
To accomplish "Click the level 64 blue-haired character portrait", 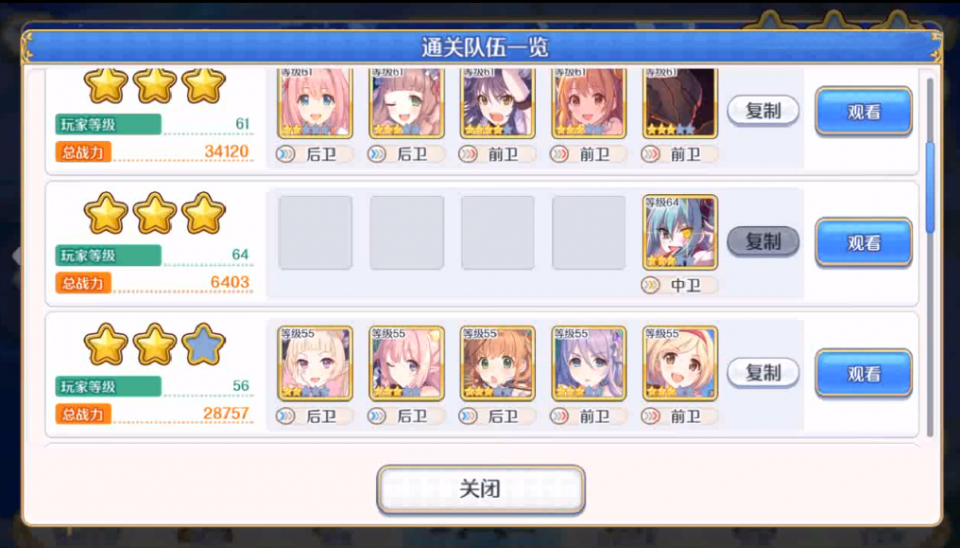I will click(x=680, y=233).
